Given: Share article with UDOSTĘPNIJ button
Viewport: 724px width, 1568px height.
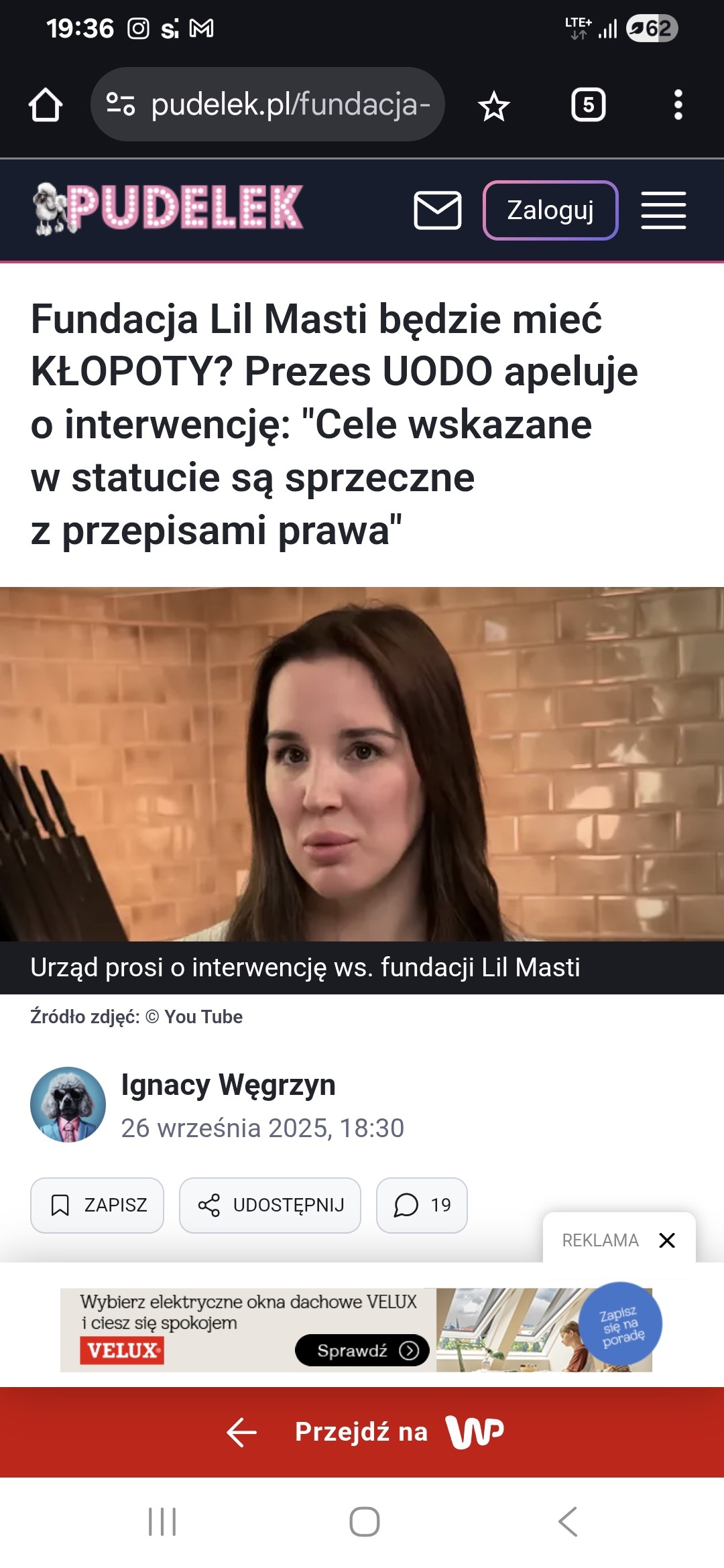Looking at the screenshot, I should click(x=270, y=1205).
